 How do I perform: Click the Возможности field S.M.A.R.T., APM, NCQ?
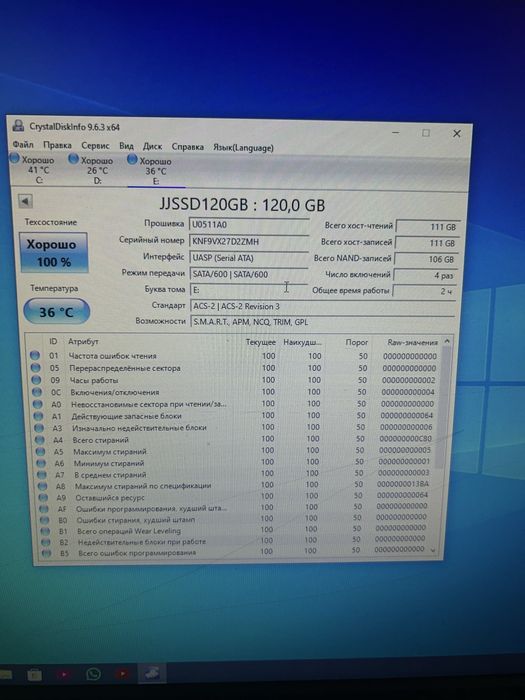coord(322,321)
